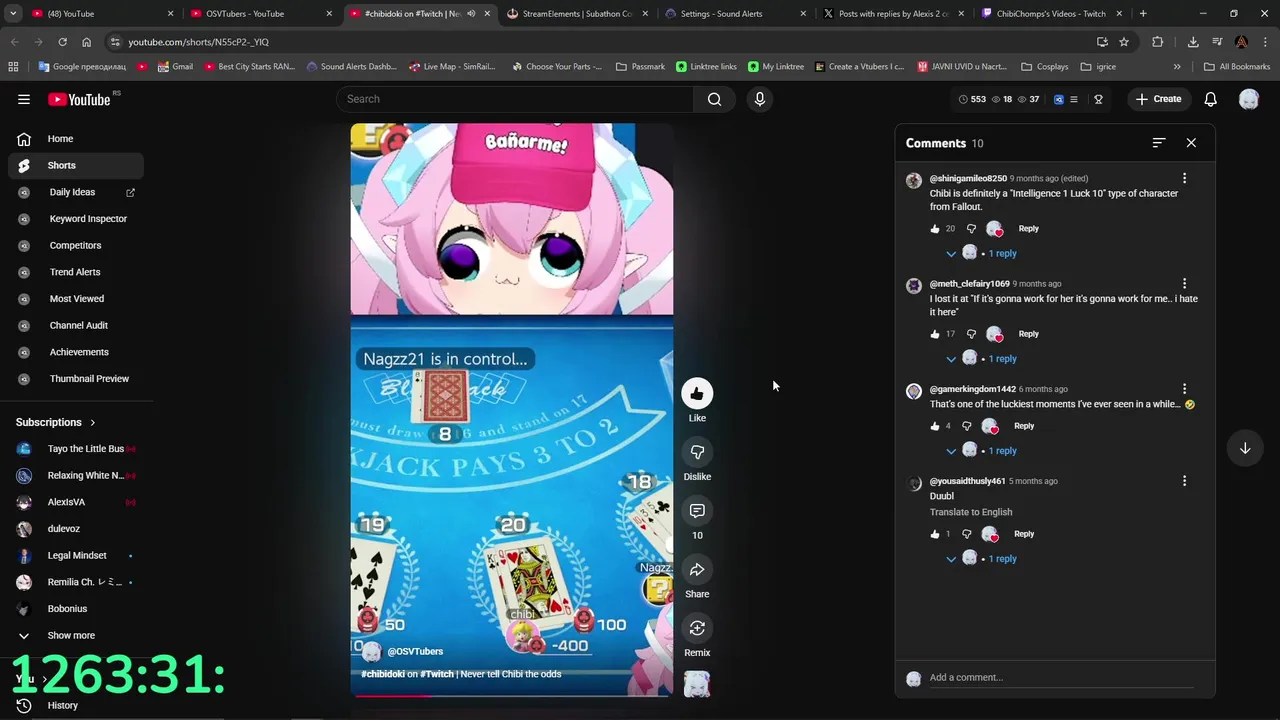Open options for shinigamileo8250's comment
This screenshot has width=1280, height=720.
pos(1184,178)
